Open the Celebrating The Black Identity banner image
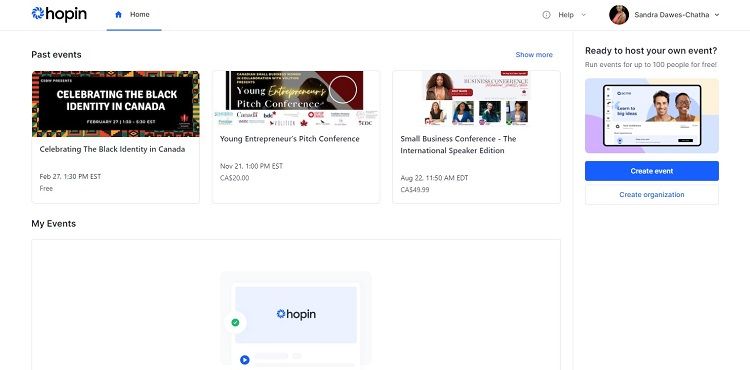 (115, 104)
